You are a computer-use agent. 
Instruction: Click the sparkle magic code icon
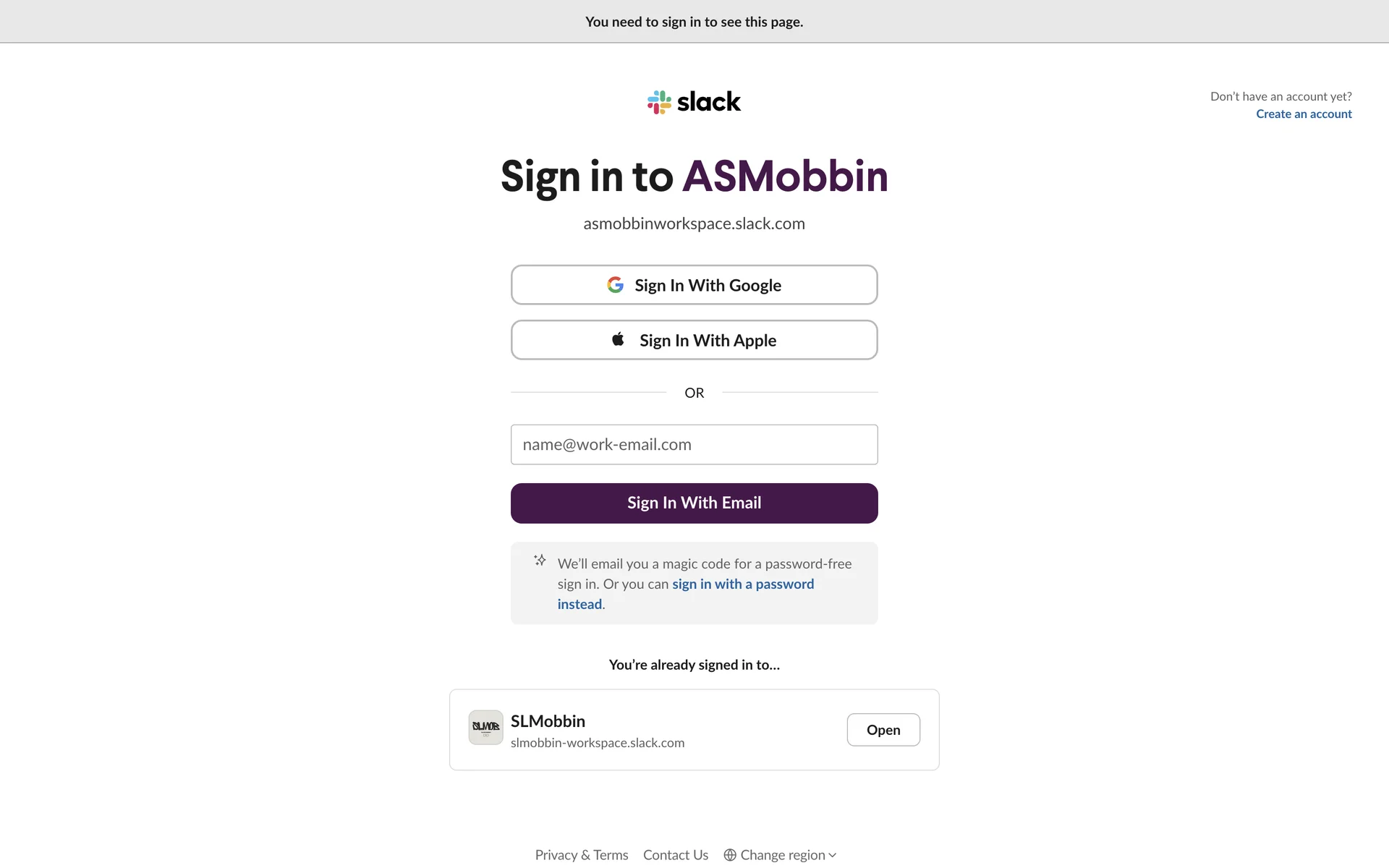tap(540, 560)
